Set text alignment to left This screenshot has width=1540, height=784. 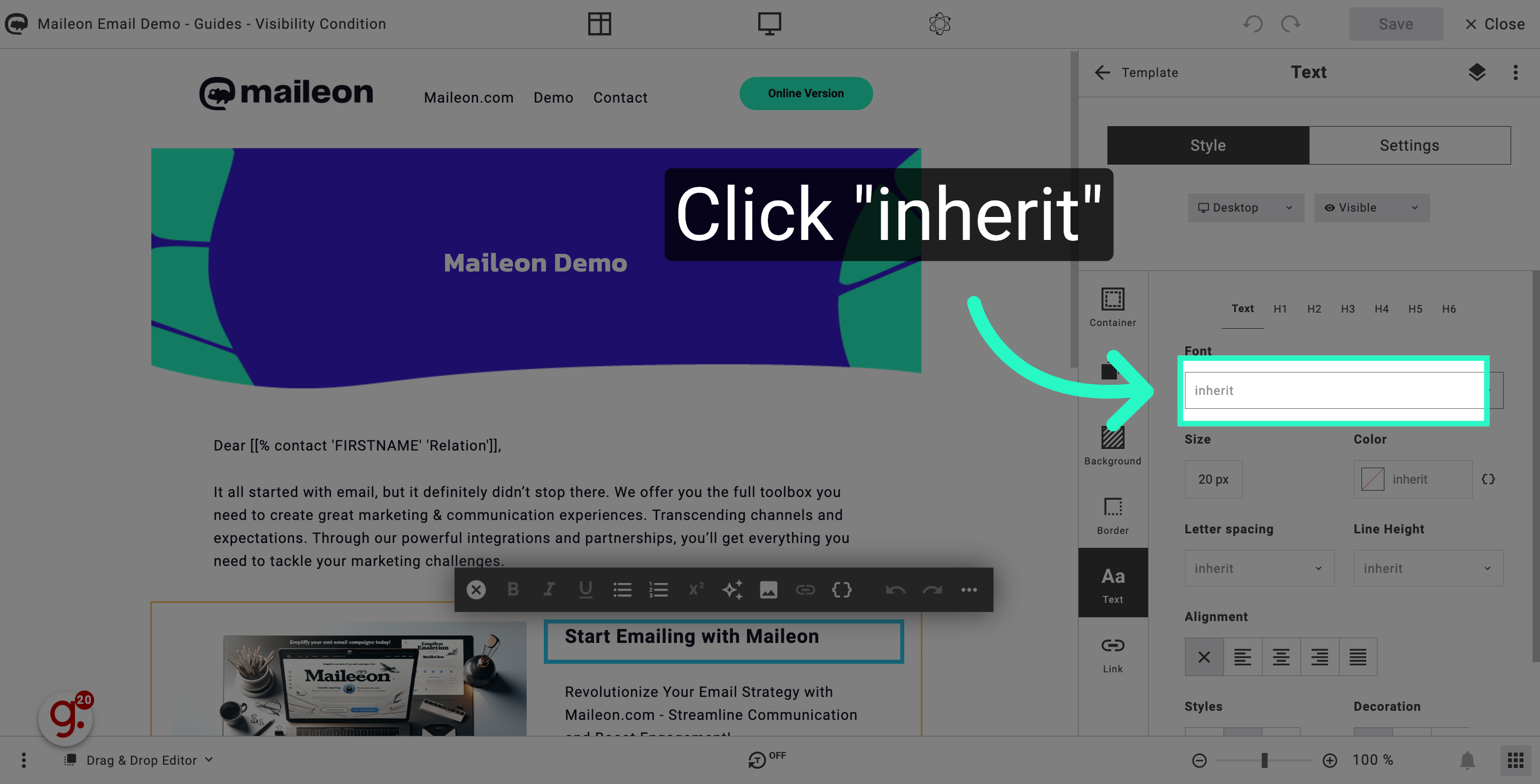[x=1242, y=657]
